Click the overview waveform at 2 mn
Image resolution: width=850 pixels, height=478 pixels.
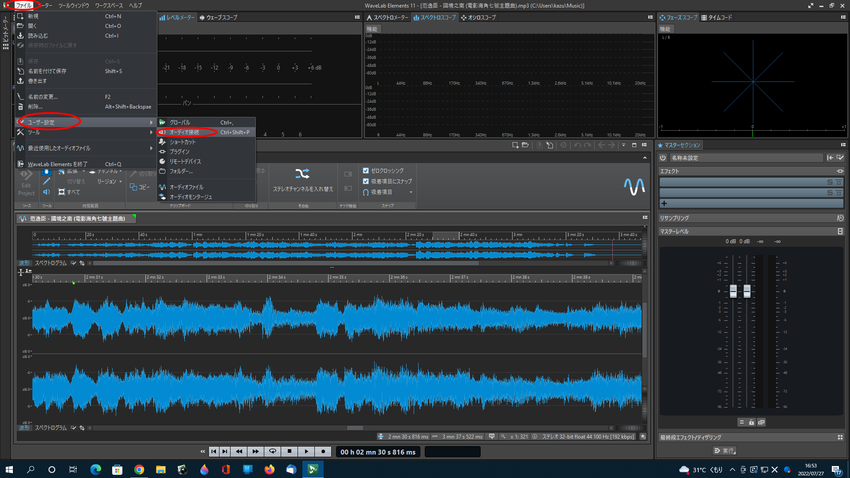pyautogui.click(x=353, y=252)
